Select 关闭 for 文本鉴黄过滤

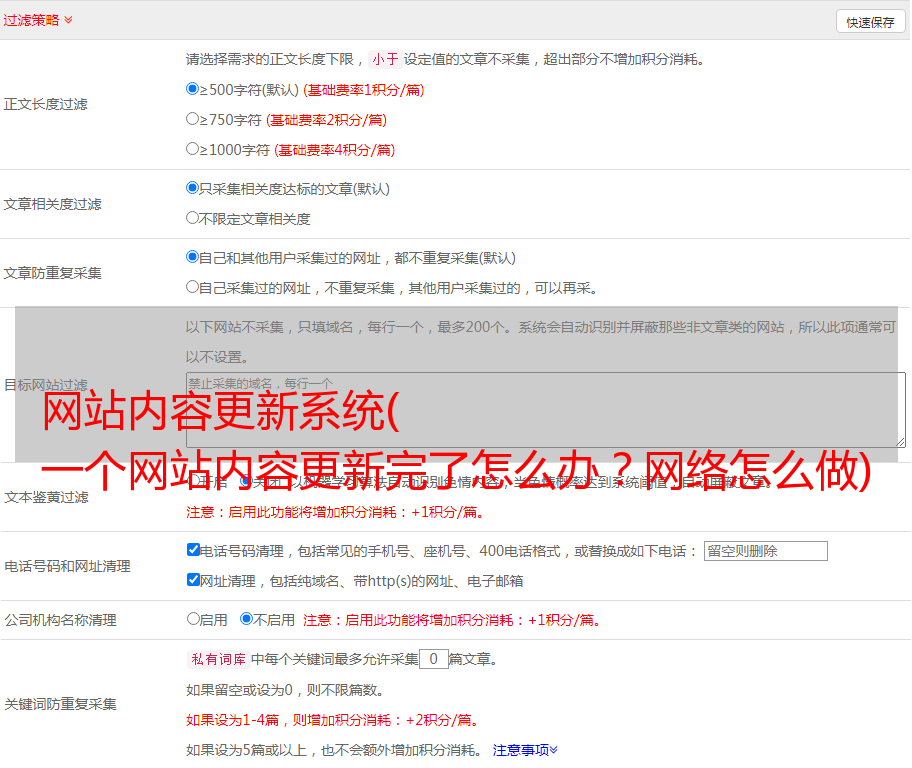(x=245, y=481)
